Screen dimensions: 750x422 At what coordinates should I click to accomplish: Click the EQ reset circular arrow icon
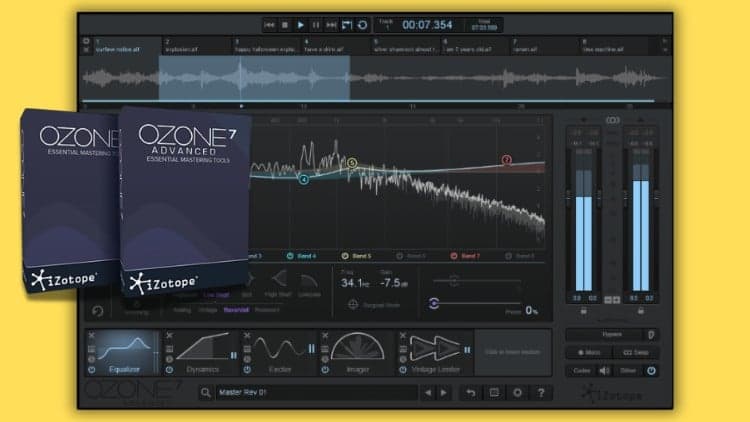[x=98, y=311]
